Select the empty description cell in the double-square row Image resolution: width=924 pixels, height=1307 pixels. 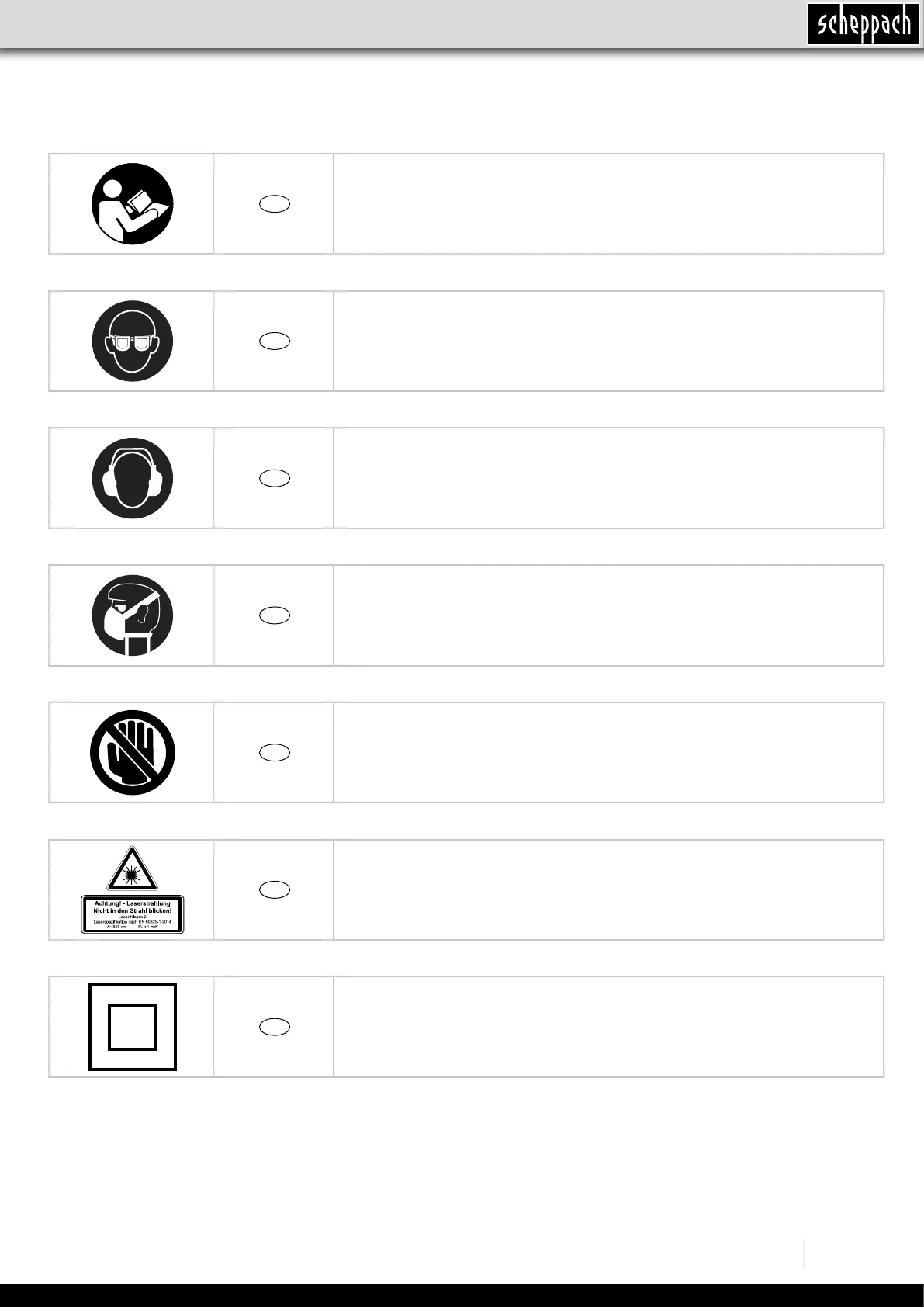(x=609, y=1027)
